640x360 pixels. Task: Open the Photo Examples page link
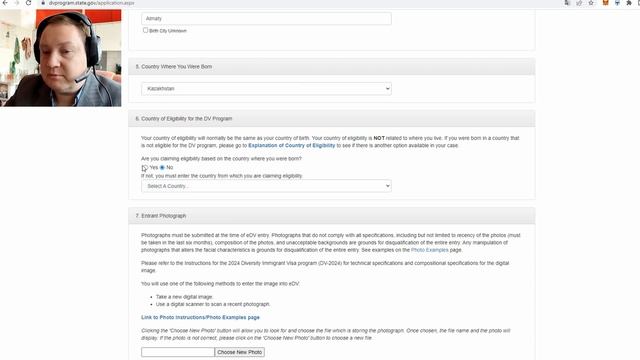[429, 250]
